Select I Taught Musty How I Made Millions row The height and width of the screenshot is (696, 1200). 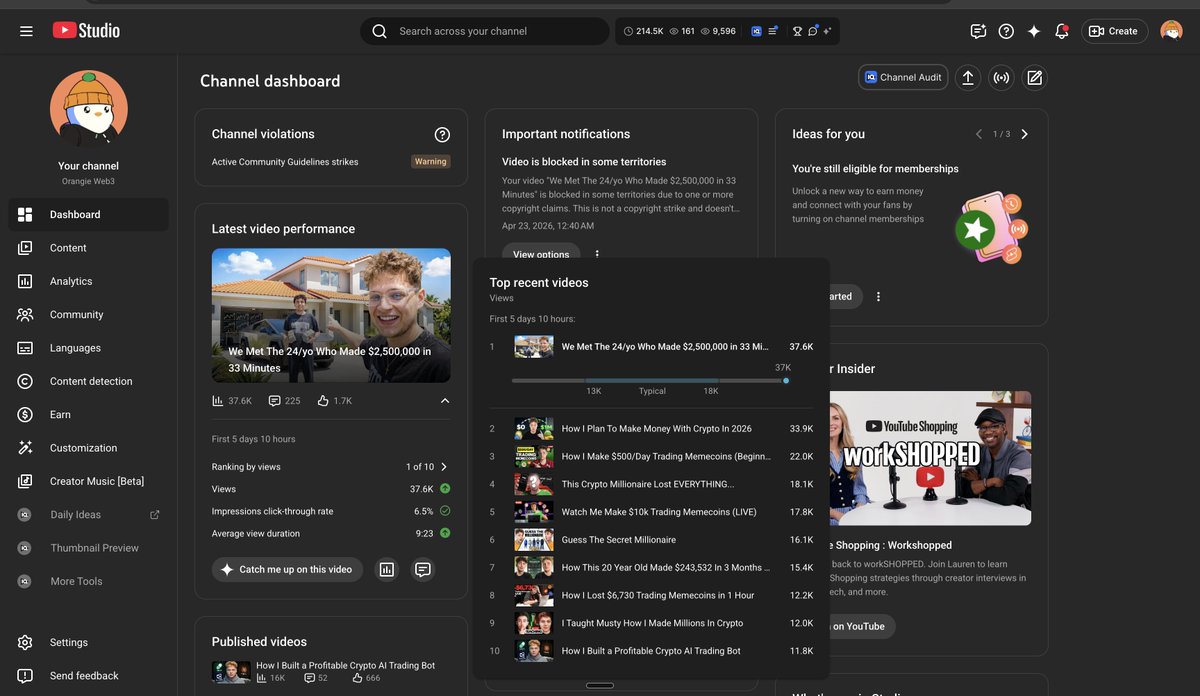click(651, 623)
